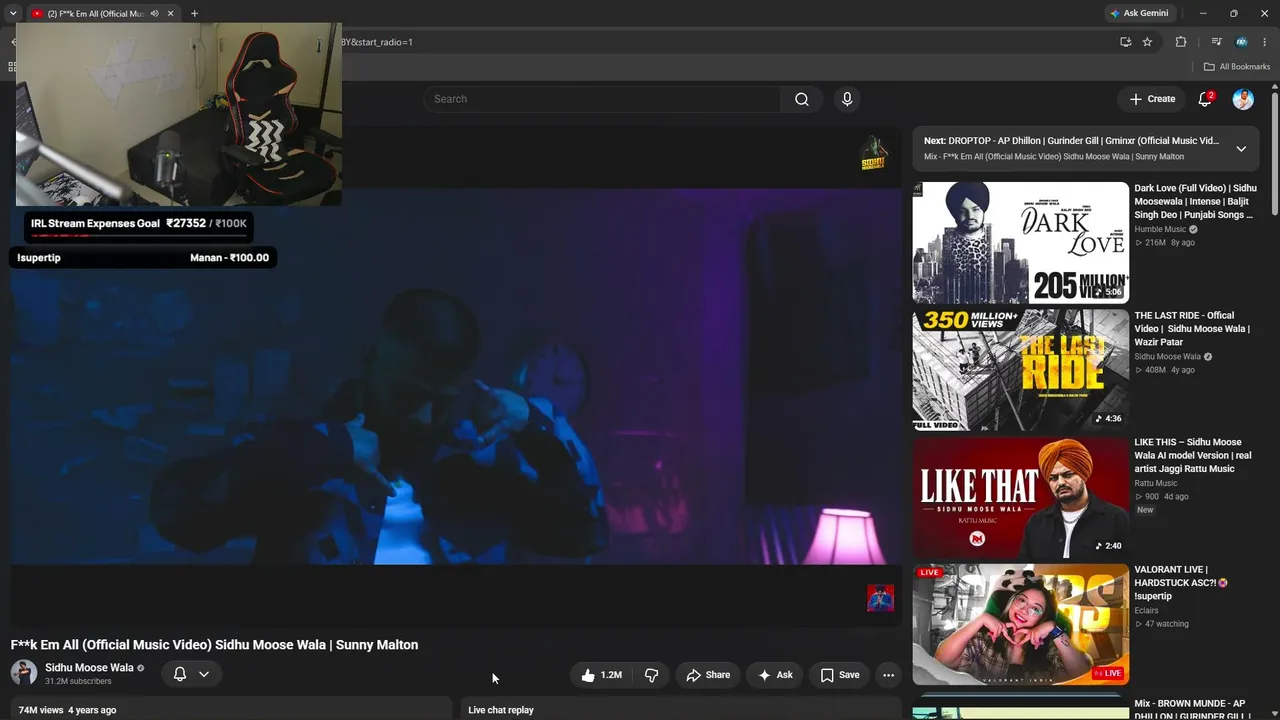This screenshot has width=1280, height=720.
Task: Expand the Mix playlist panel chevron
Action: tap(1241, 149)
